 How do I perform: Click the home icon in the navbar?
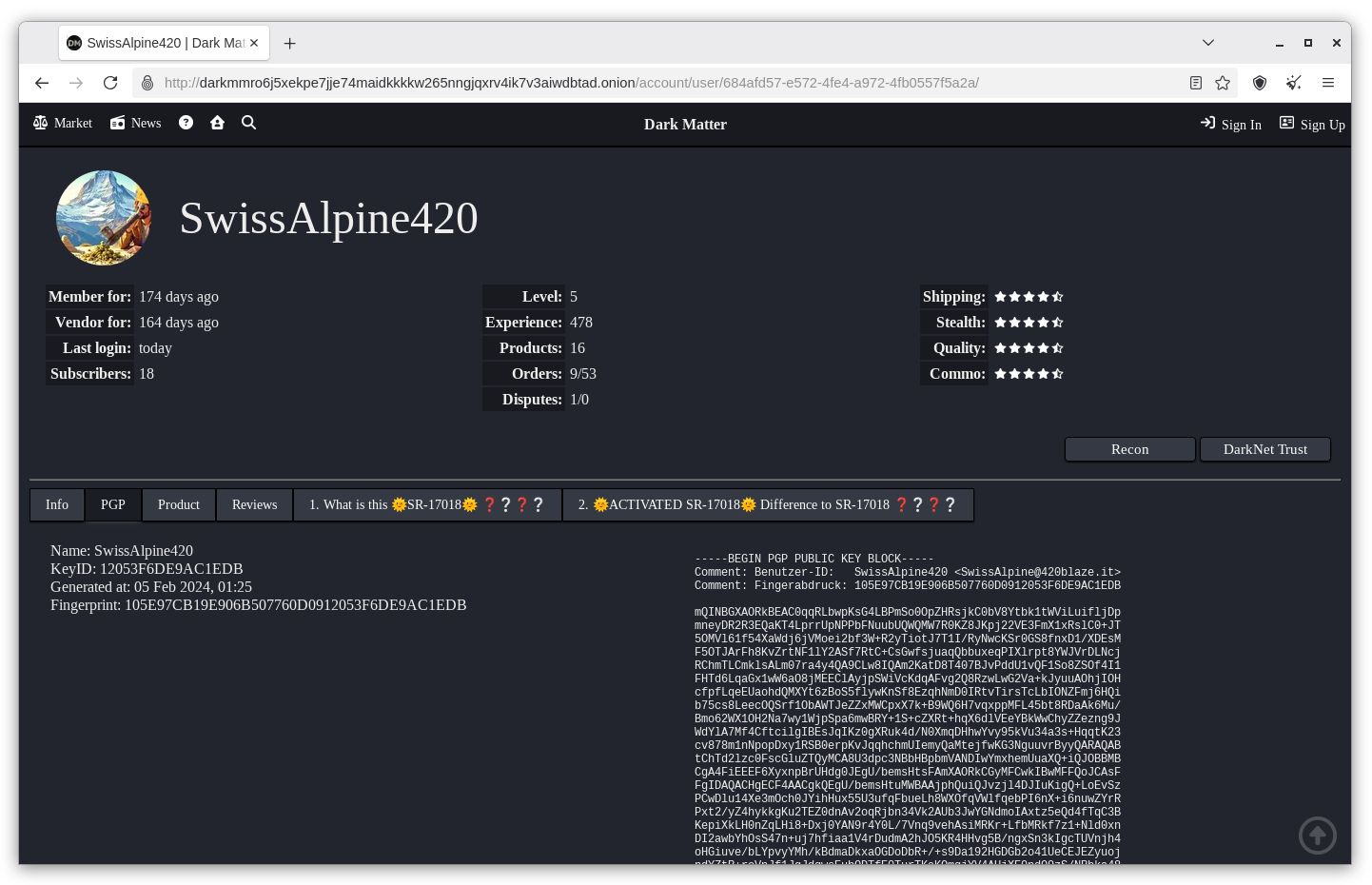coord(217,123)
